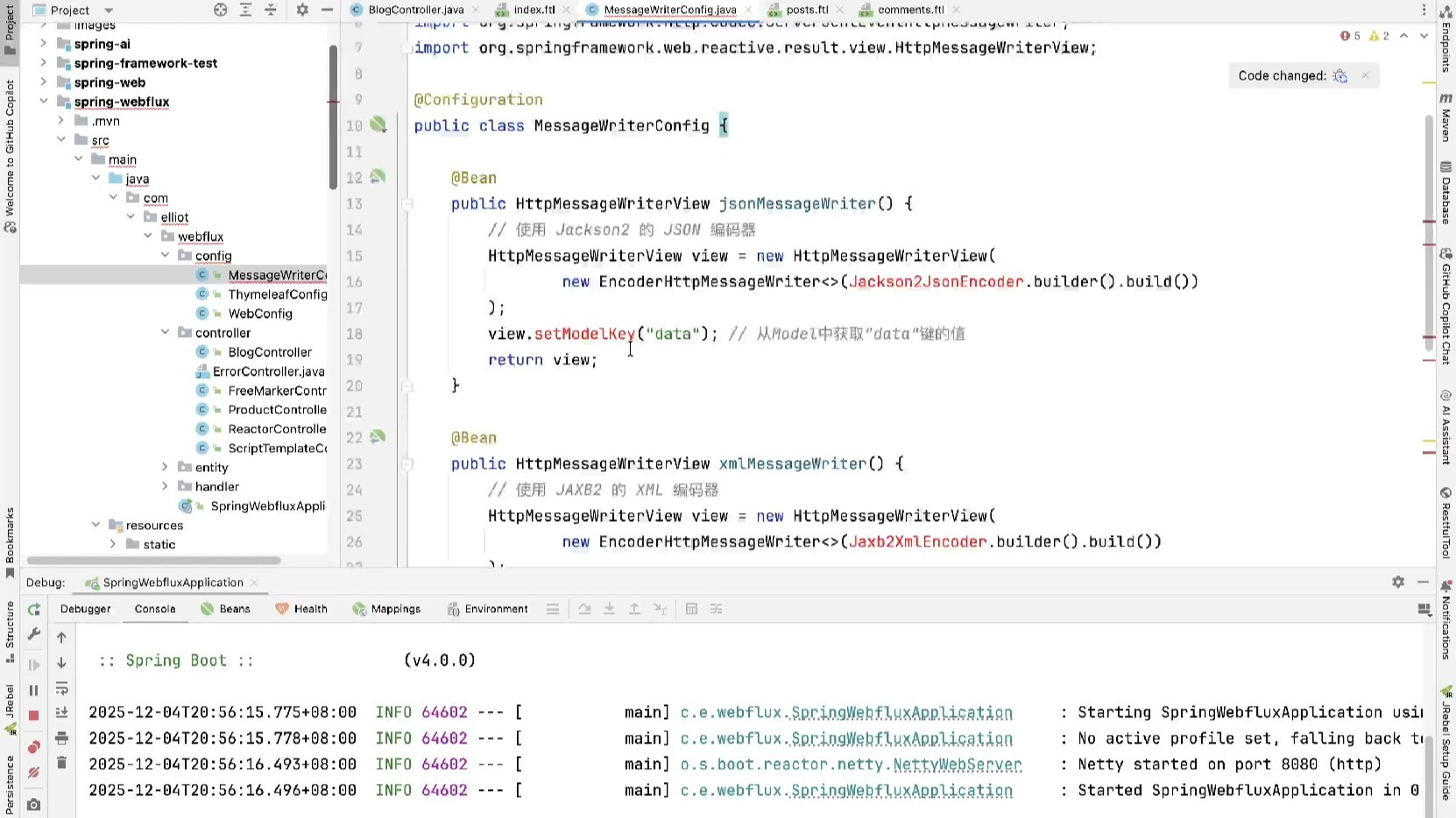Switch to posts.ftl tab
The image size is (1456, 818).
tap(807, 10)
